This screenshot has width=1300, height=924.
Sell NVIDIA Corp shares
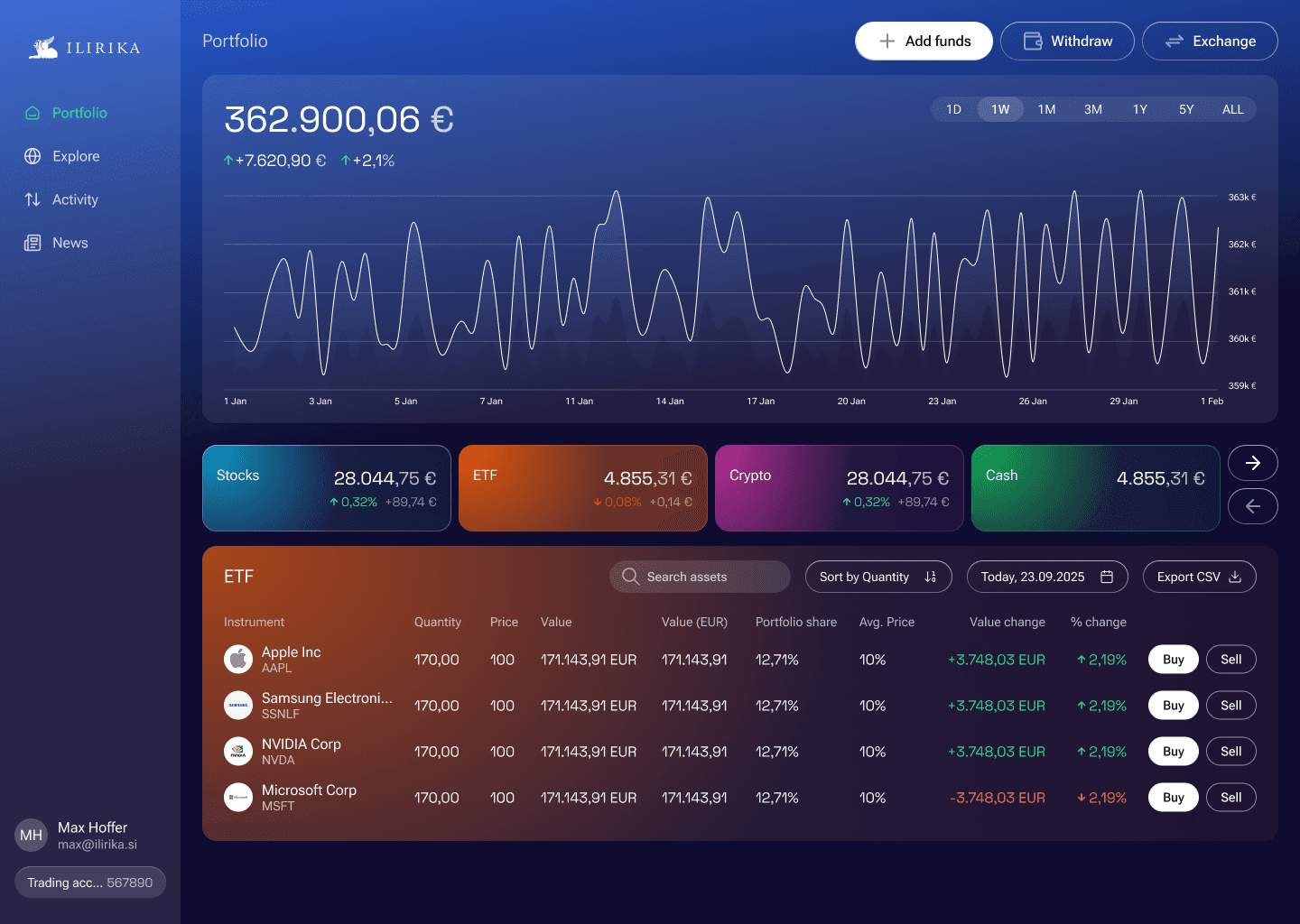(x=1231, y=752)
